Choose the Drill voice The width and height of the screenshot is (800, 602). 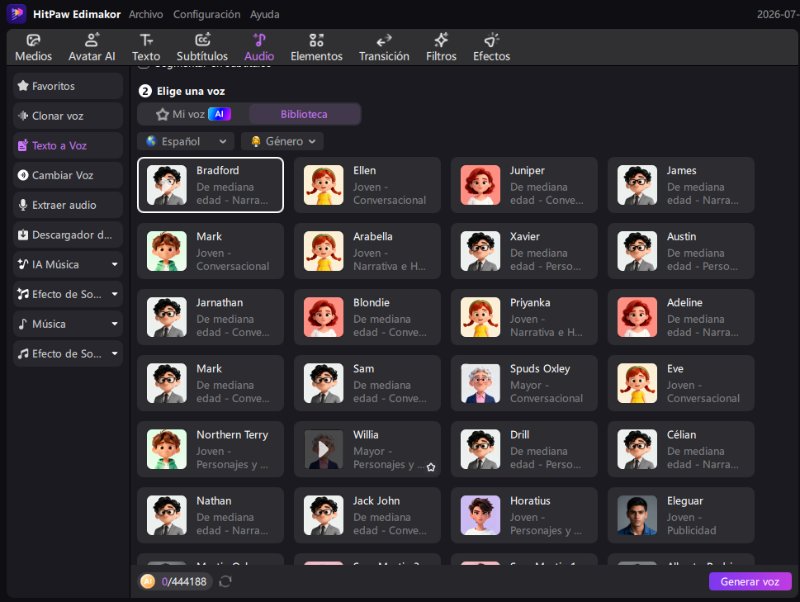(x=524, y=449)
